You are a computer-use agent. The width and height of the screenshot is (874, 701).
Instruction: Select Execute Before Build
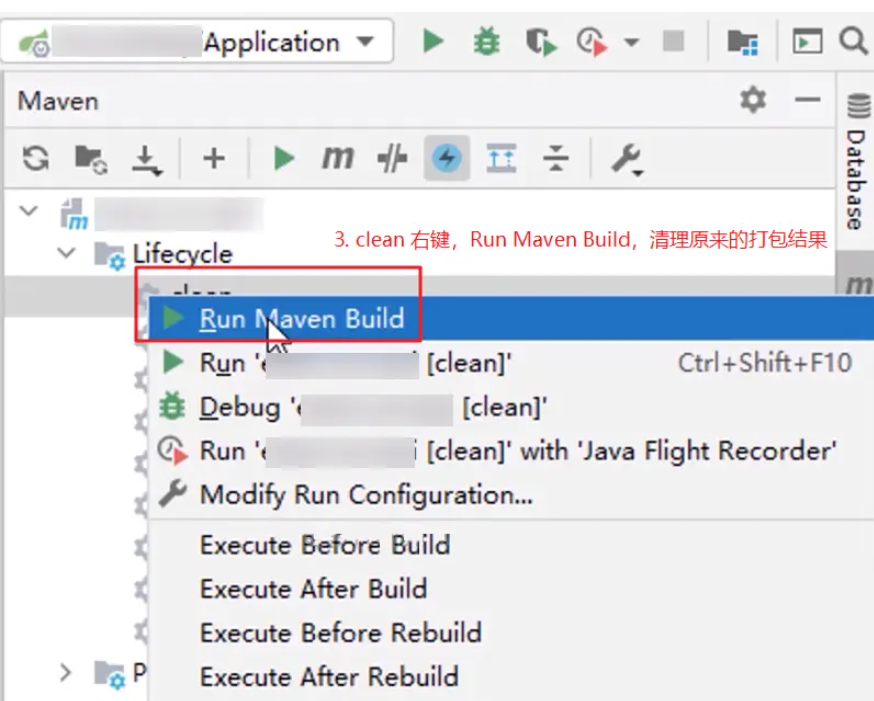pyautogui.click(x=325, y=545)
